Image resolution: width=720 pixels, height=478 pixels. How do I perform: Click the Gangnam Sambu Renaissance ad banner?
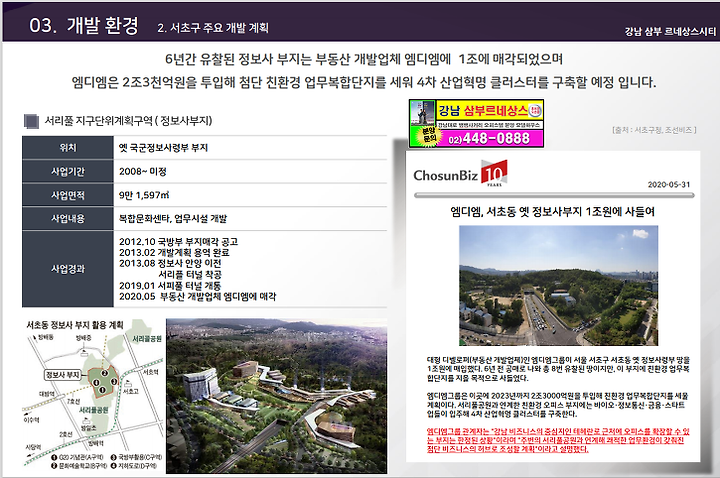click(x=476, y=123)
